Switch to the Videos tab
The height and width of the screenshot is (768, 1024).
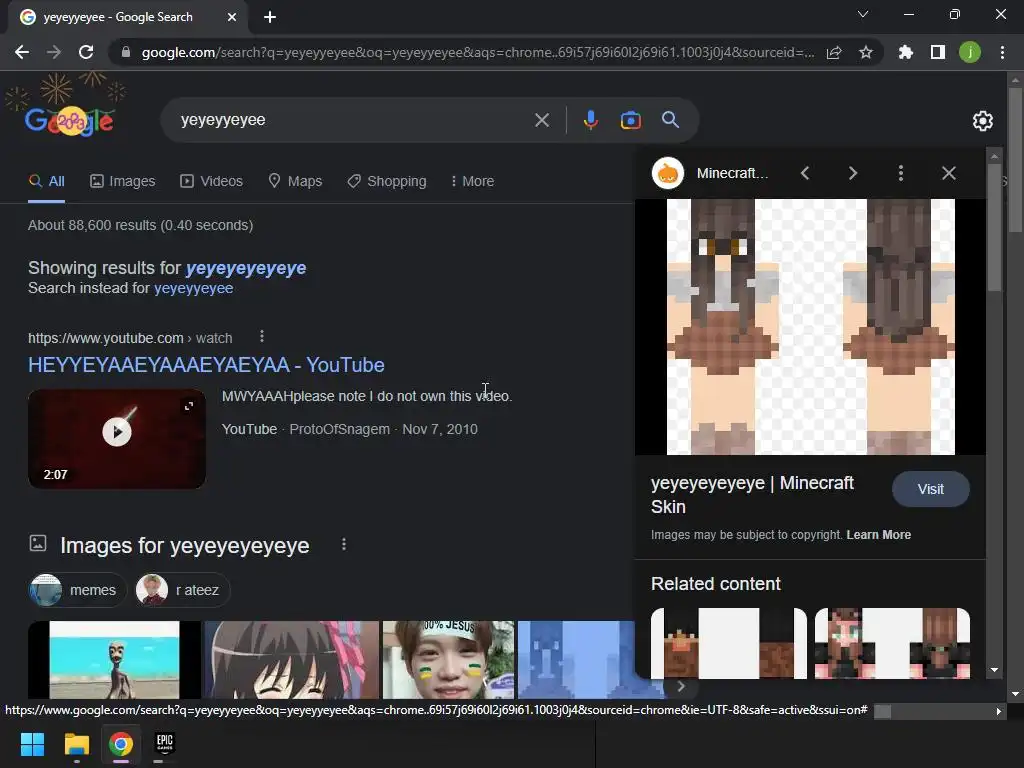point(212,181)
